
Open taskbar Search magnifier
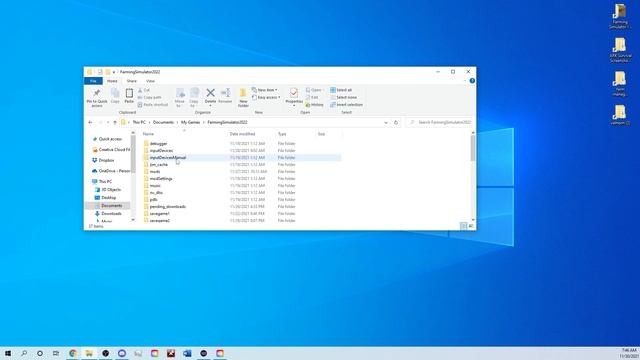tap(24, 353)
